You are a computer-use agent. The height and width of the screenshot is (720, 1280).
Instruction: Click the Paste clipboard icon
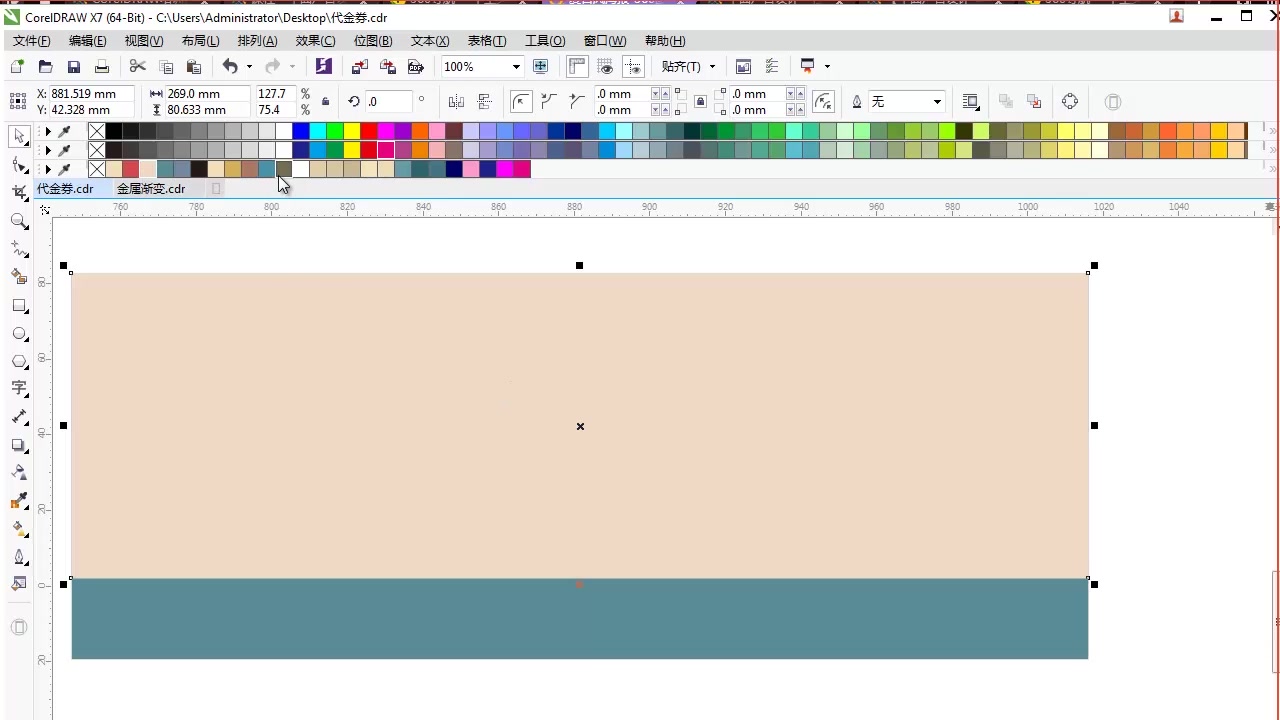click(x=194, y=67)
